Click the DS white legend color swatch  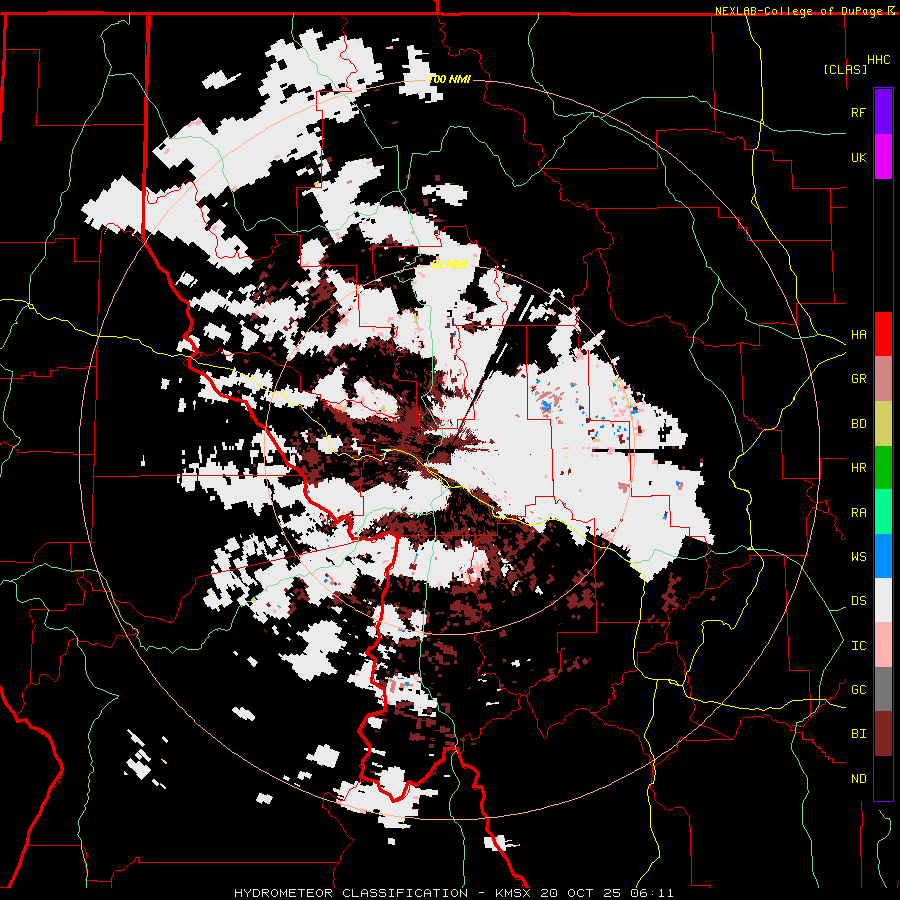point(883,600)
